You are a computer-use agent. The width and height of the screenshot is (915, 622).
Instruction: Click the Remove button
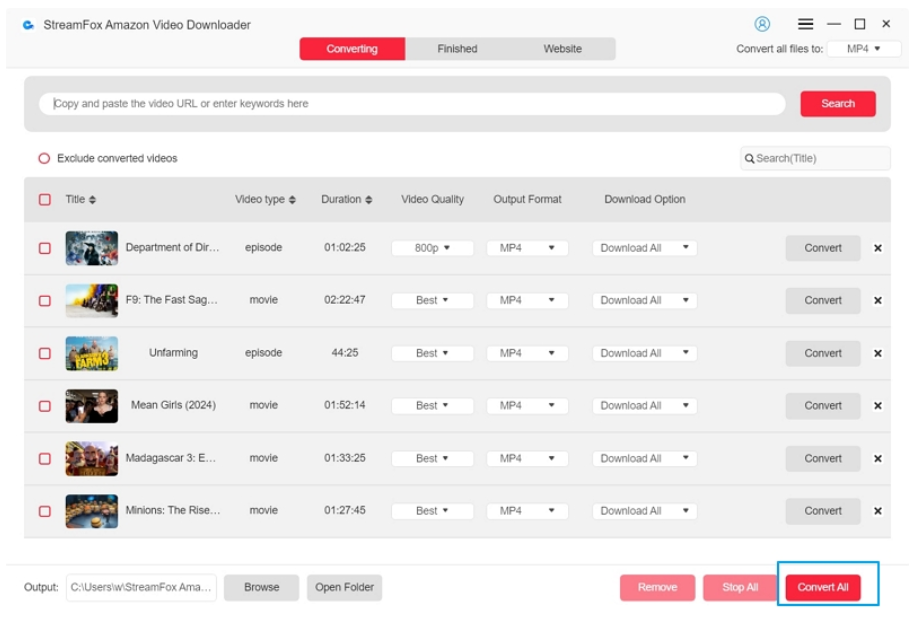pyautogui.click(x=657, y=588)
